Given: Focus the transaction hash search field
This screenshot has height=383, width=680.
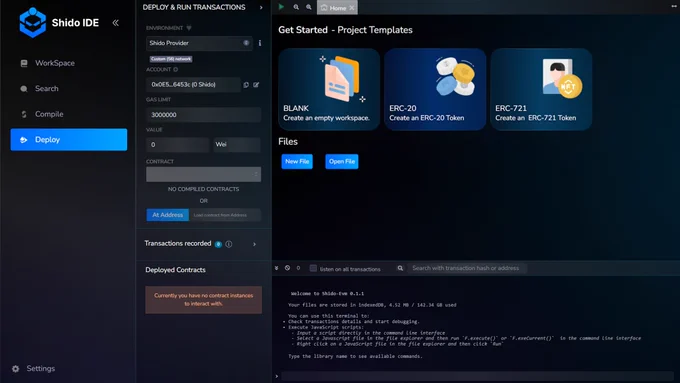Looking at the screenshot, I should click(467, 268).
